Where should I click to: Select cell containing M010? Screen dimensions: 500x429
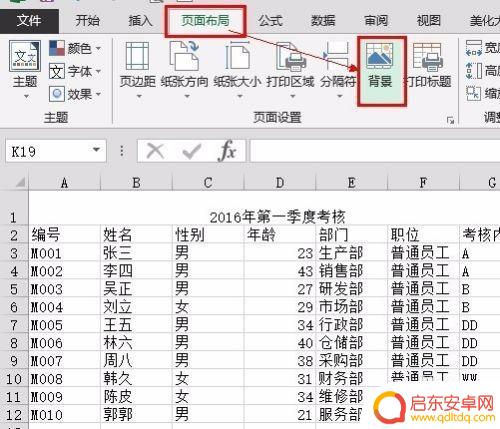pyautogui.click(x=65, y=415)
